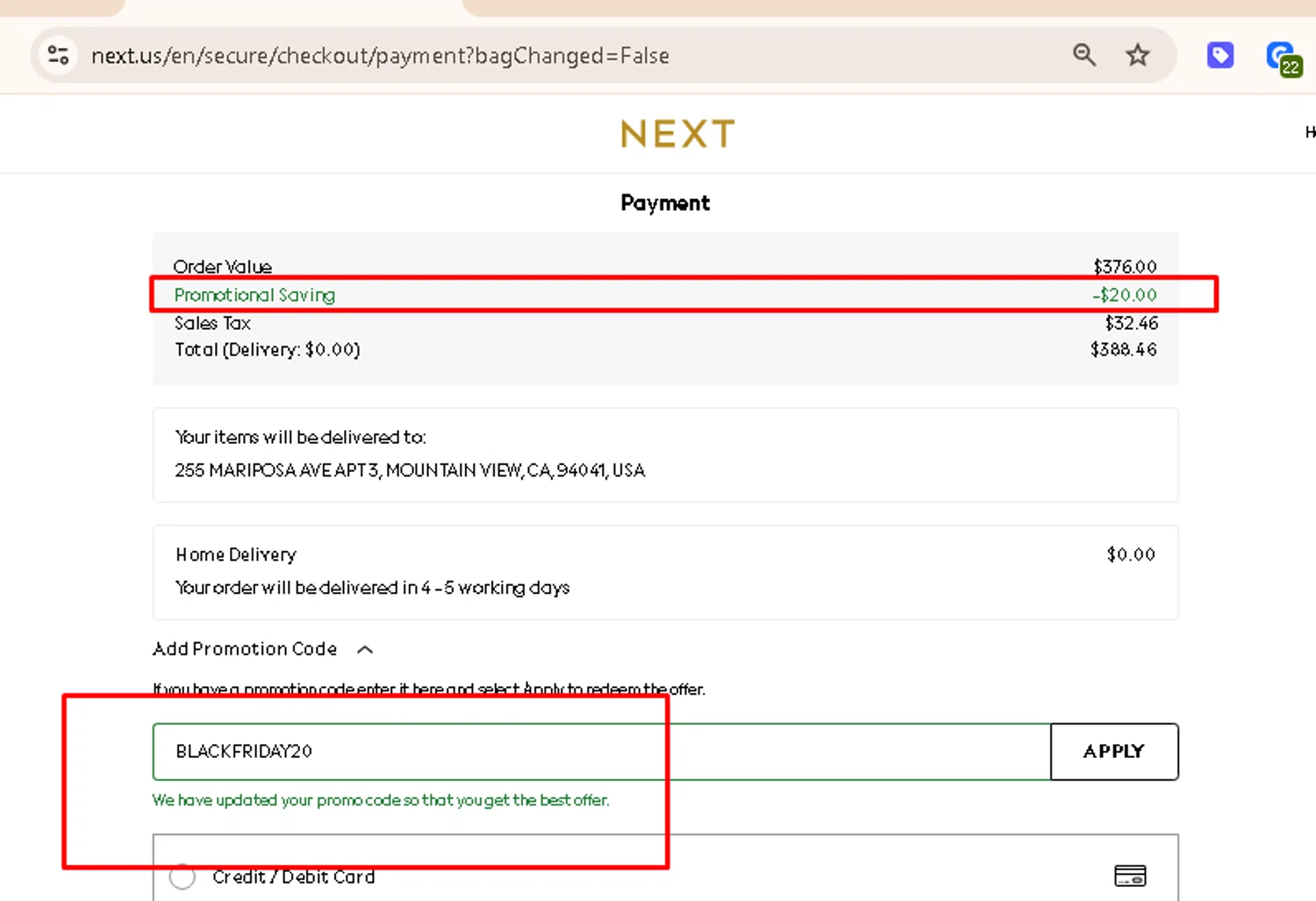Click the $388.46 total amount
This screenshot has width=1316, height=901.
1124,349
